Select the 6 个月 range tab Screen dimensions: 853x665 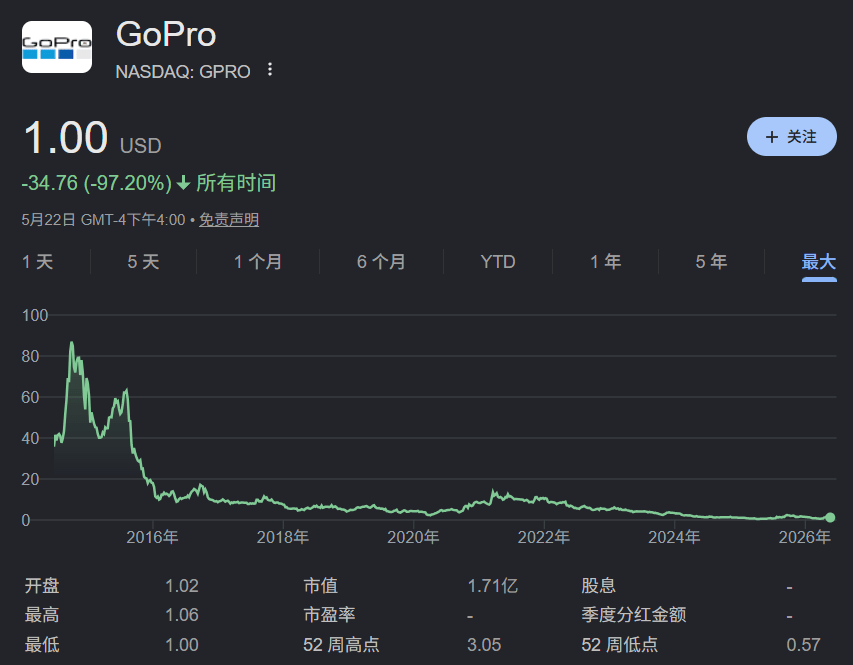(381, 262)
